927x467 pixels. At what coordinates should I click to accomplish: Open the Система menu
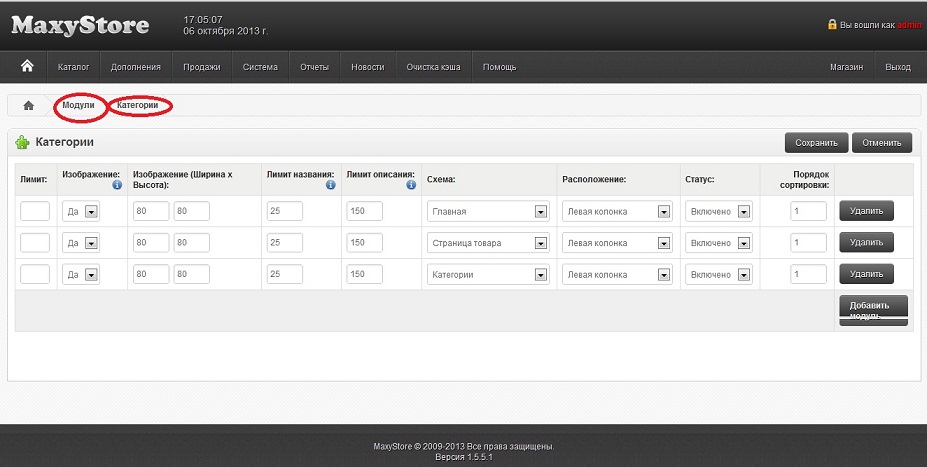[260, 67]
